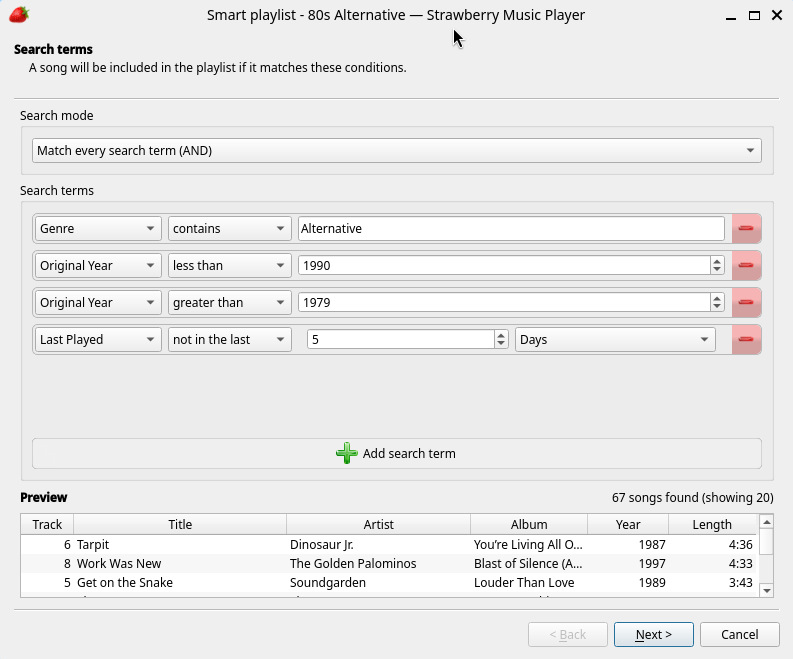Open field dropdown on the 1979 row

point(98,302)
